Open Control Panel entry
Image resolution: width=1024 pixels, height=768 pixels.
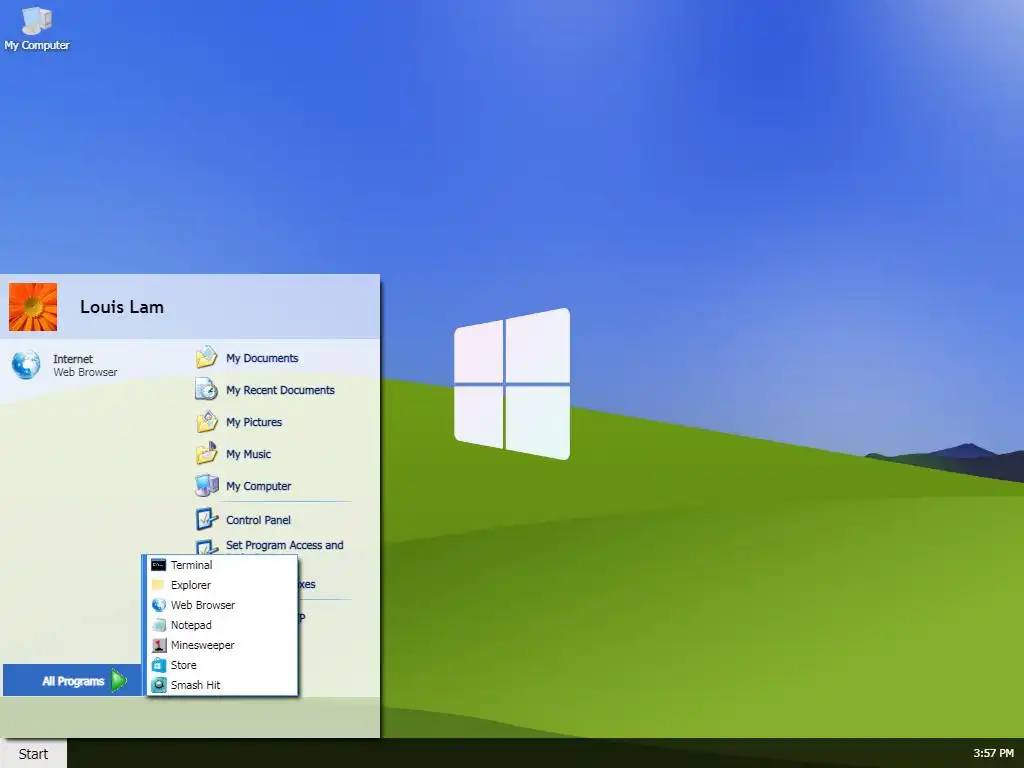coord(259,520)
